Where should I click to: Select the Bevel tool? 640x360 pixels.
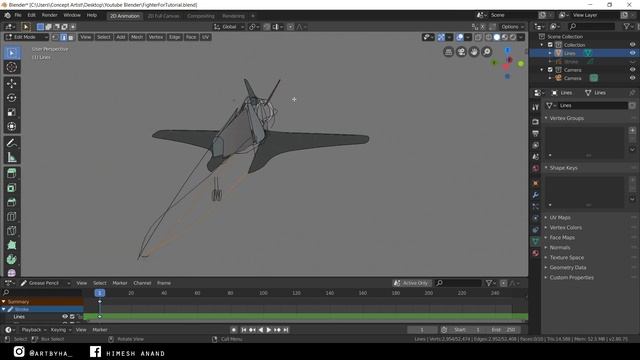click(x=11, y=202)
